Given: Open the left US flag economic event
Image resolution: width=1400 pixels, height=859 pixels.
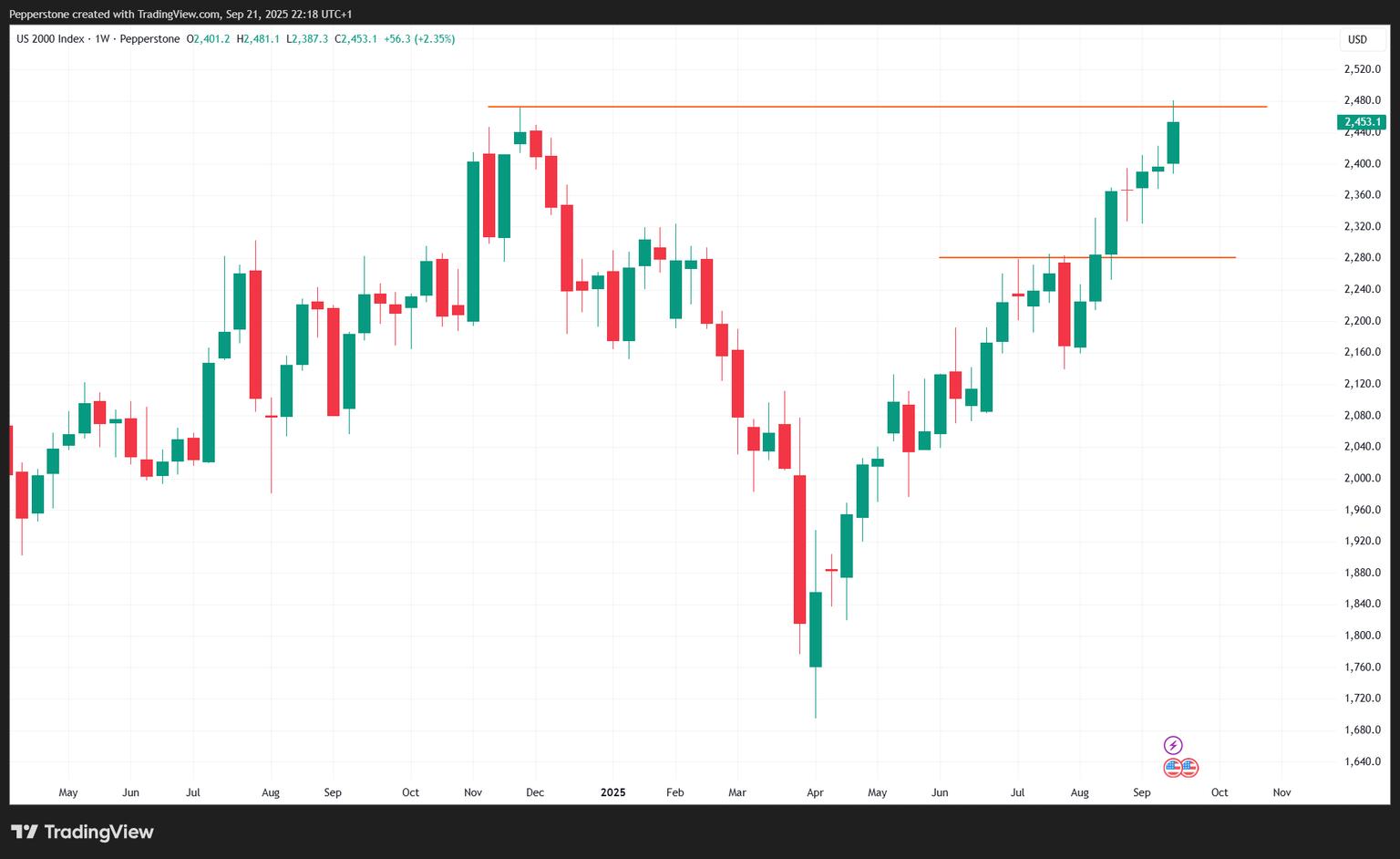Looking at the screenshot, I should point(1173,768).
